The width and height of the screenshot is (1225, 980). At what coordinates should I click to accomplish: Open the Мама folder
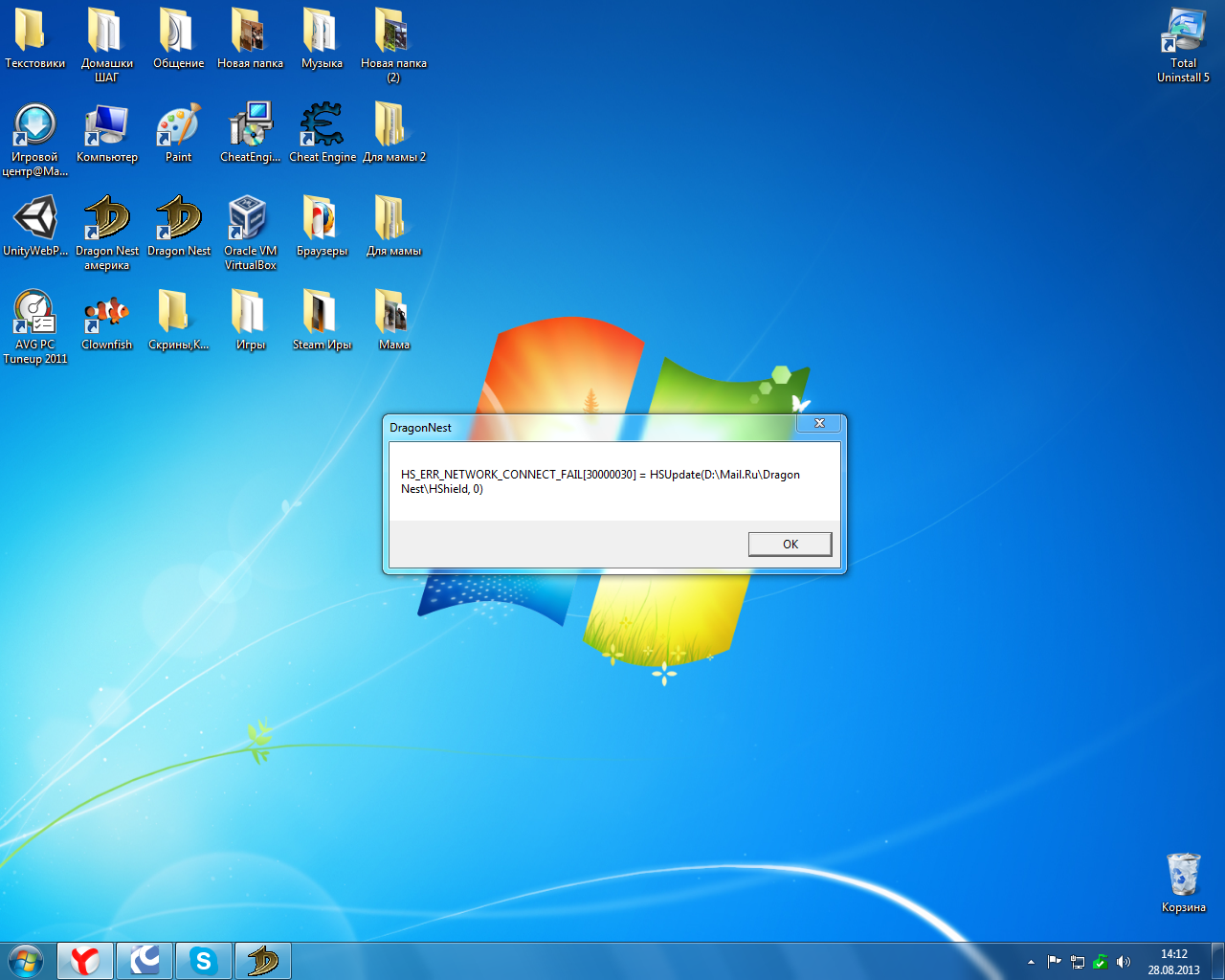(393, 320)
